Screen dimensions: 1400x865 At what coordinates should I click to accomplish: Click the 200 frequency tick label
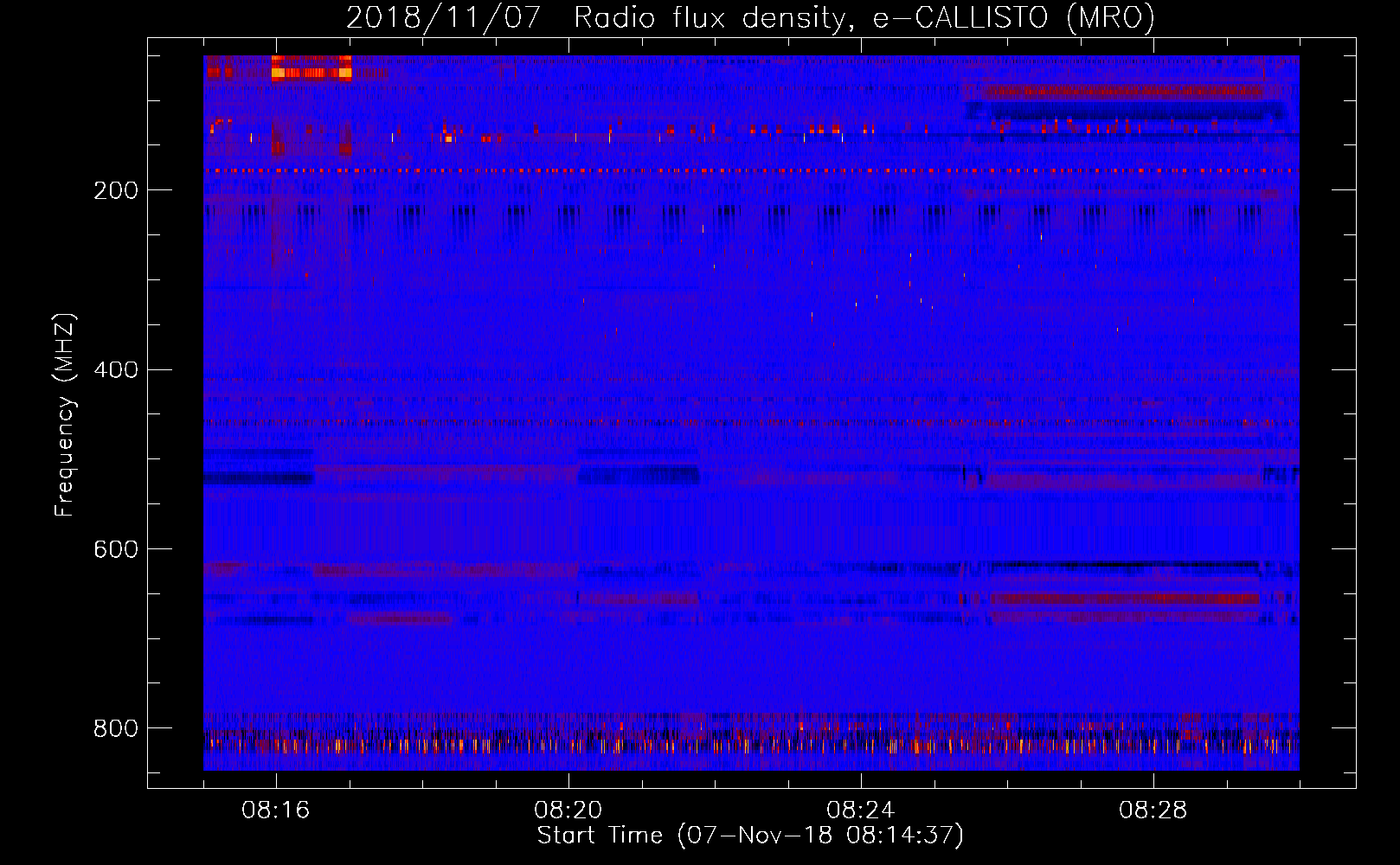click(116, 190)
